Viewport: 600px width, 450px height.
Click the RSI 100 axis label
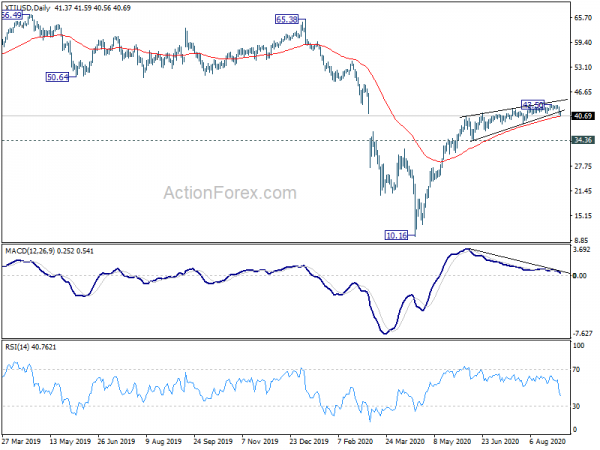579,346
